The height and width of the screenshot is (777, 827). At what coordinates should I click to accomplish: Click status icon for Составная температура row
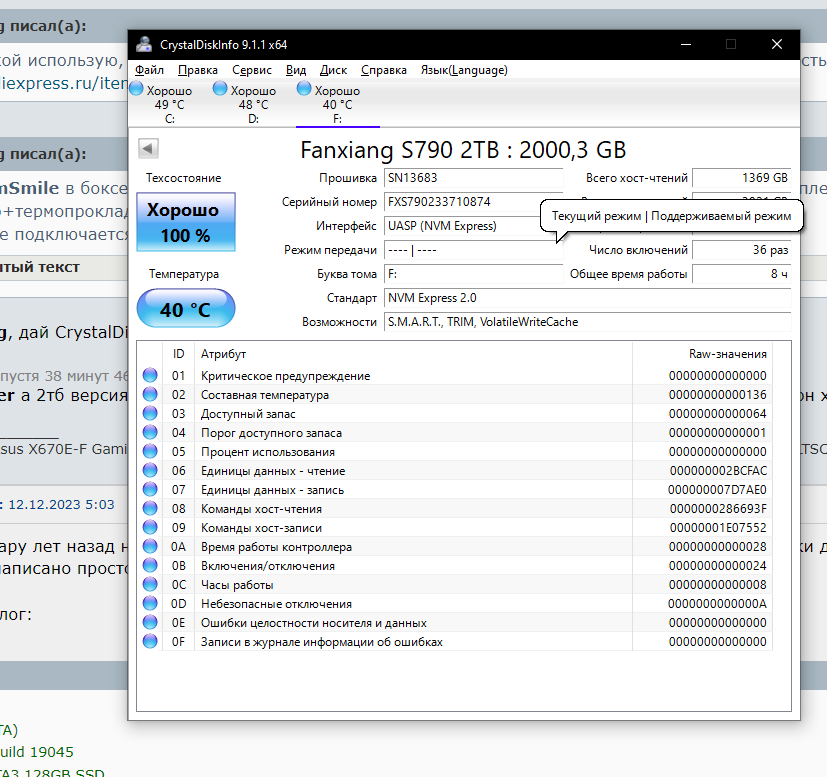(x=150, y=394)
